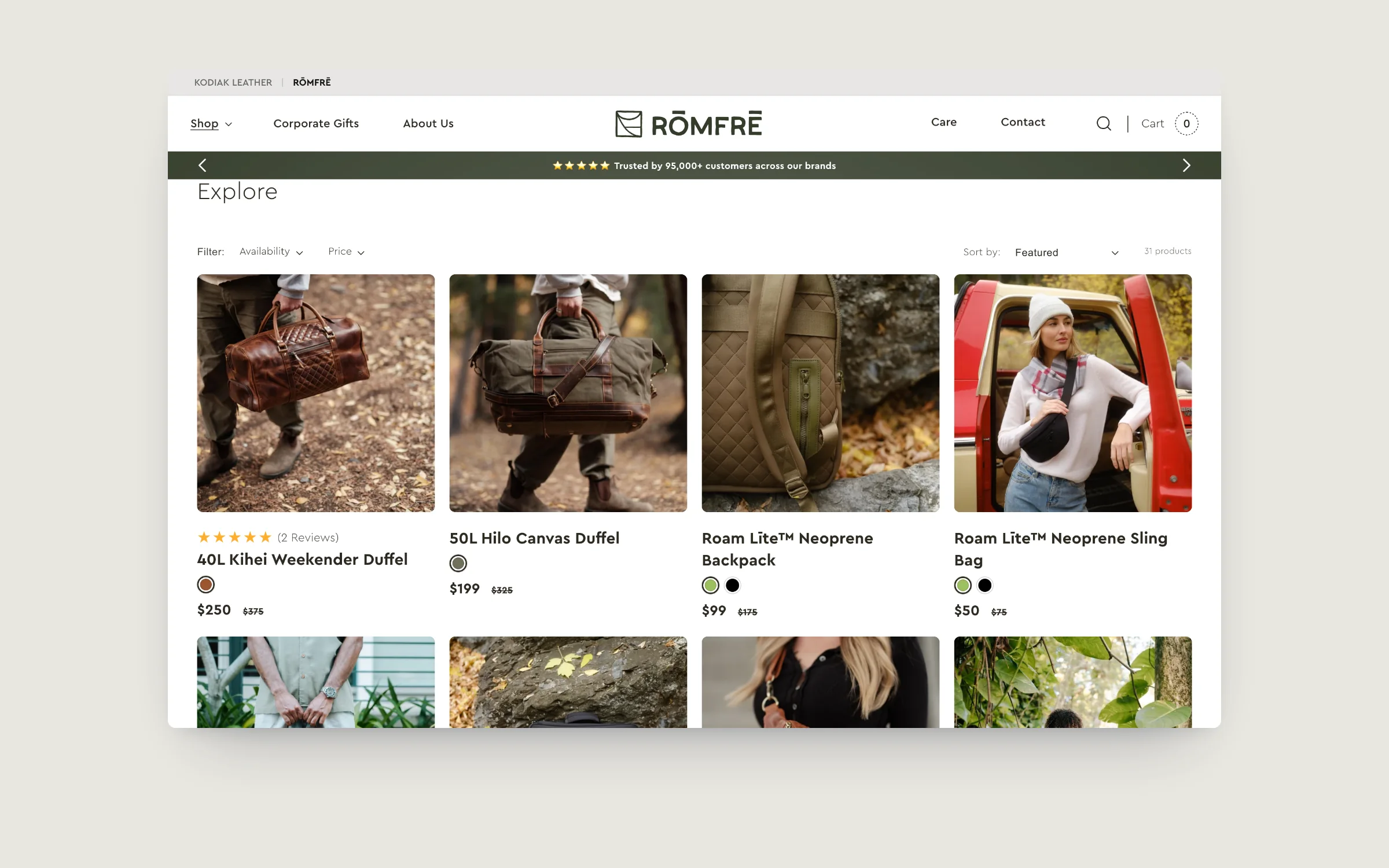Open the Neoprene Backpack product image

(820, 393)
